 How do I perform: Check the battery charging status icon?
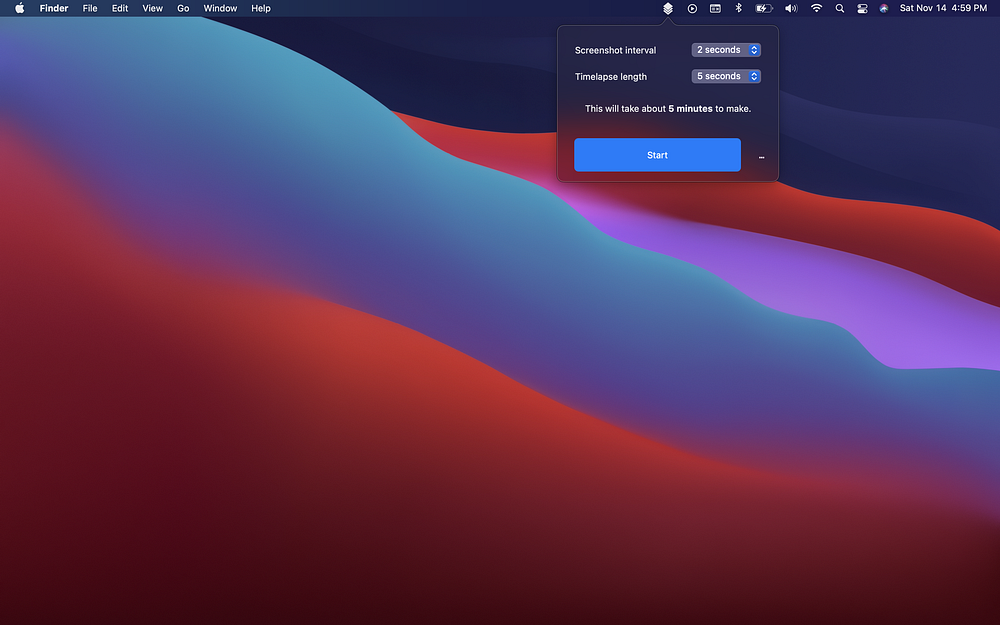[x=764, y=8]
